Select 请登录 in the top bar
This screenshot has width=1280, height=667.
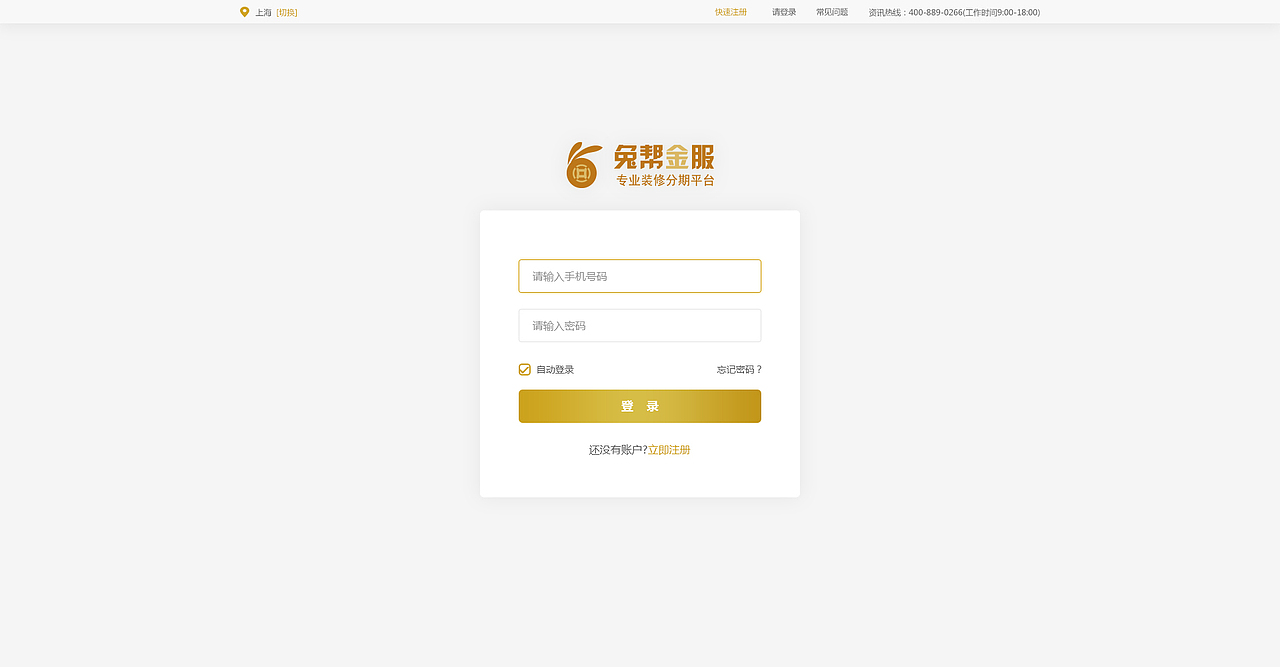pyautogui.click(x=783, y=11)
